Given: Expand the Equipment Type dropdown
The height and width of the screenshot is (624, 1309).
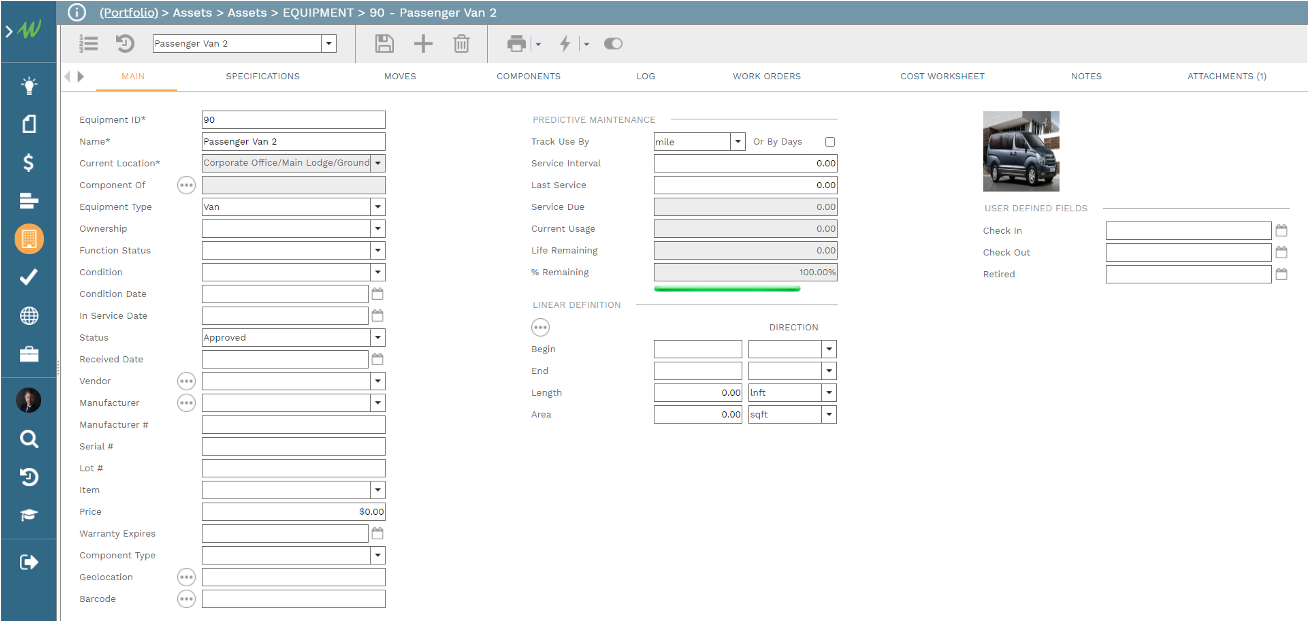Looking at the screenshot, I should click(x=377, y=207).
